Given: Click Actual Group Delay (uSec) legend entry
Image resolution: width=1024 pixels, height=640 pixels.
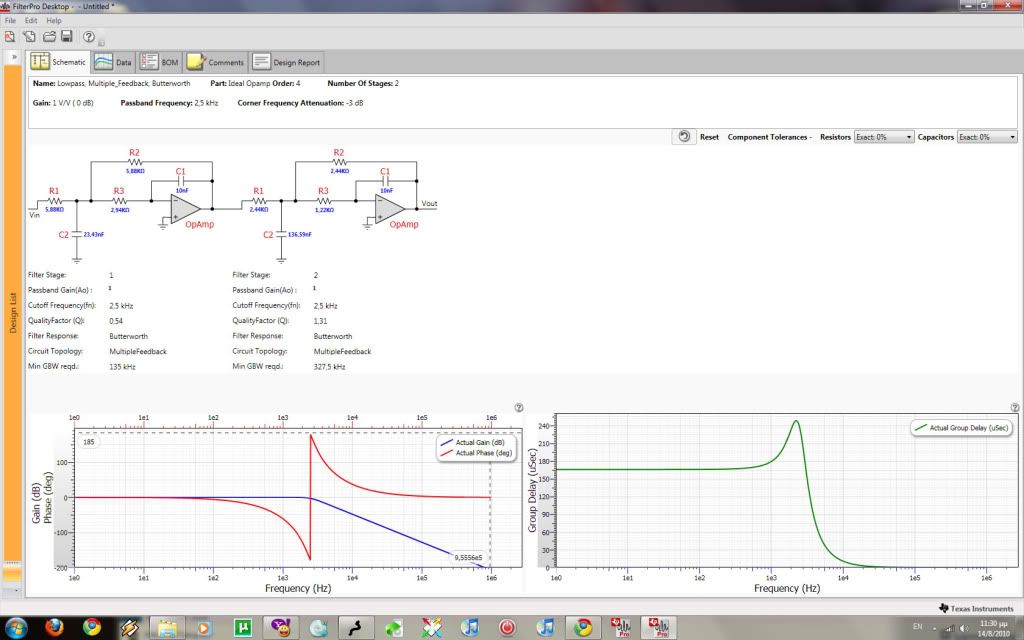Looking at the screenshot, I should click(x=961, y=428).
